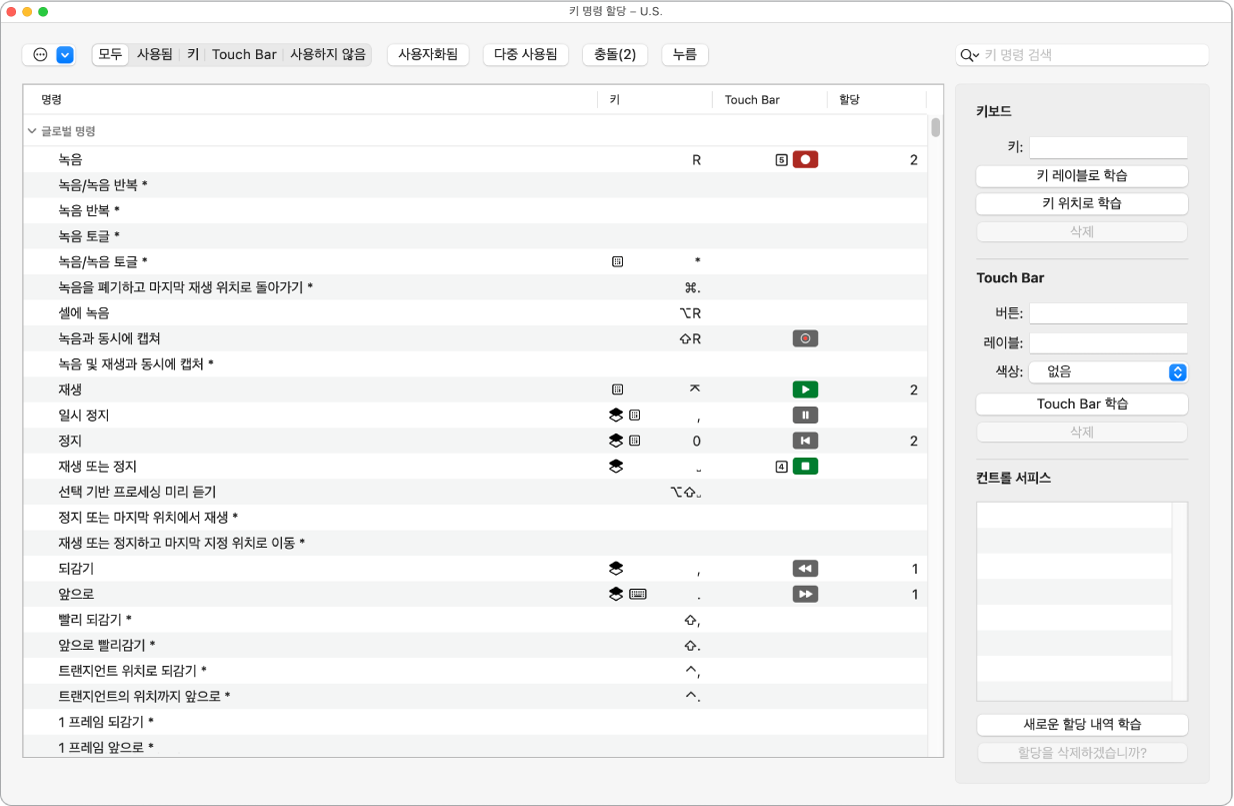The width and height of the screenshot is (1234, 806).
Task: Open the 색상 dropdown set to 없음
Action: tap(1109, 371)
